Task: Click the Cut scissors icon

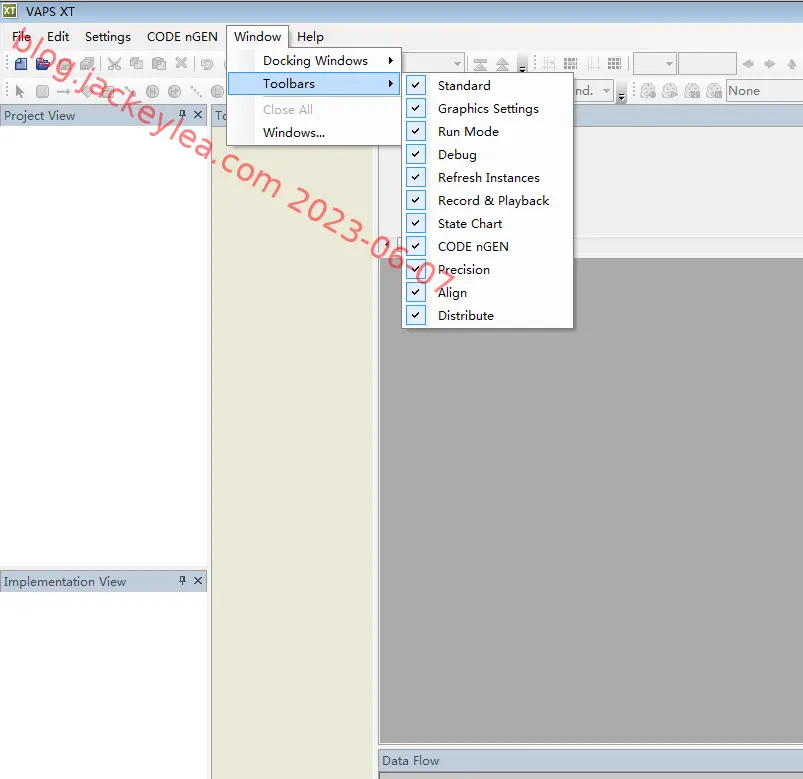Action: pos(114,64)
